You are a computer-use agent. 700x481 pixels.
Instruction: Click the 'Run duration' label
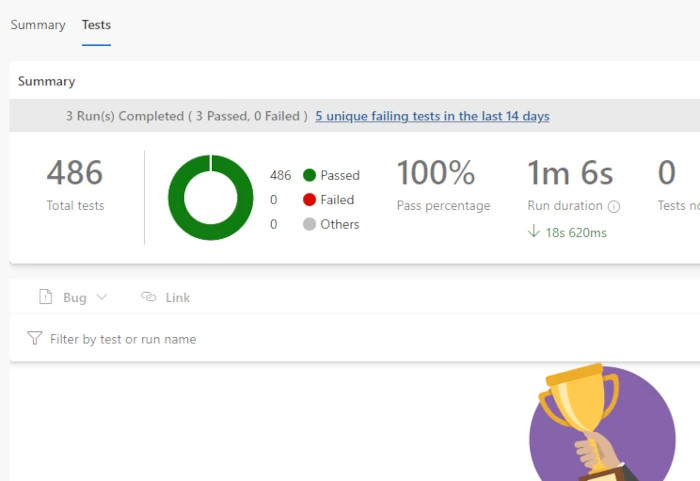click(565, 206)
